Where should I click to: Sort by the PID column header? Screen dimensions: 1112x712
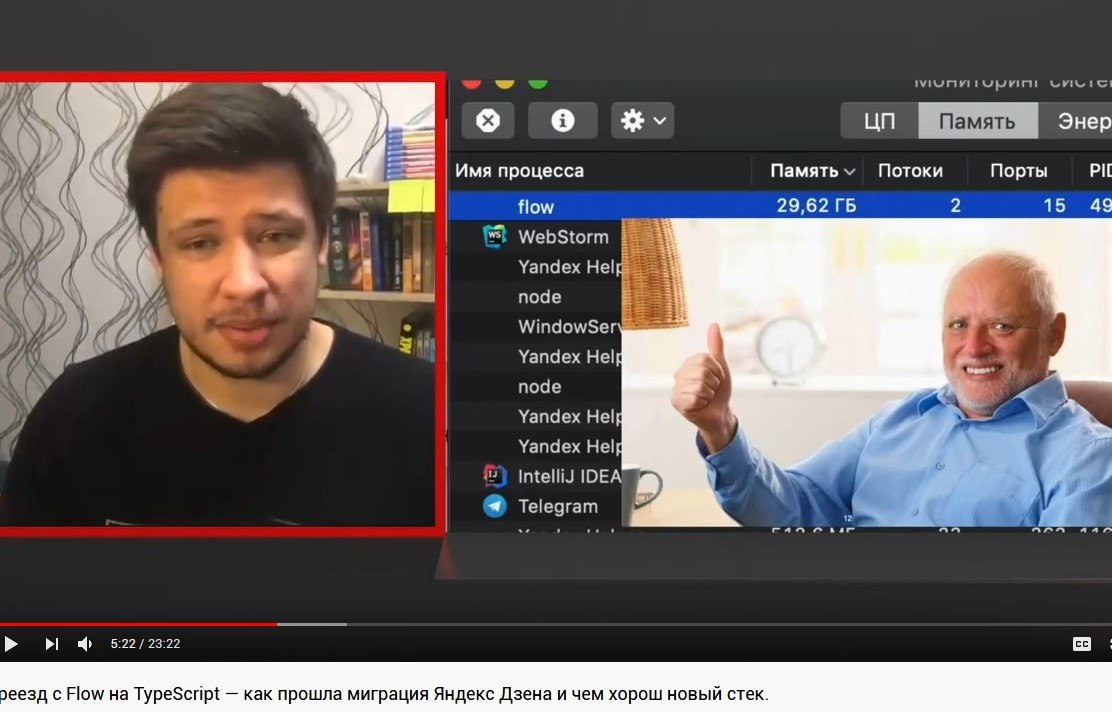pyautogui.click(x=1101, y=171)
